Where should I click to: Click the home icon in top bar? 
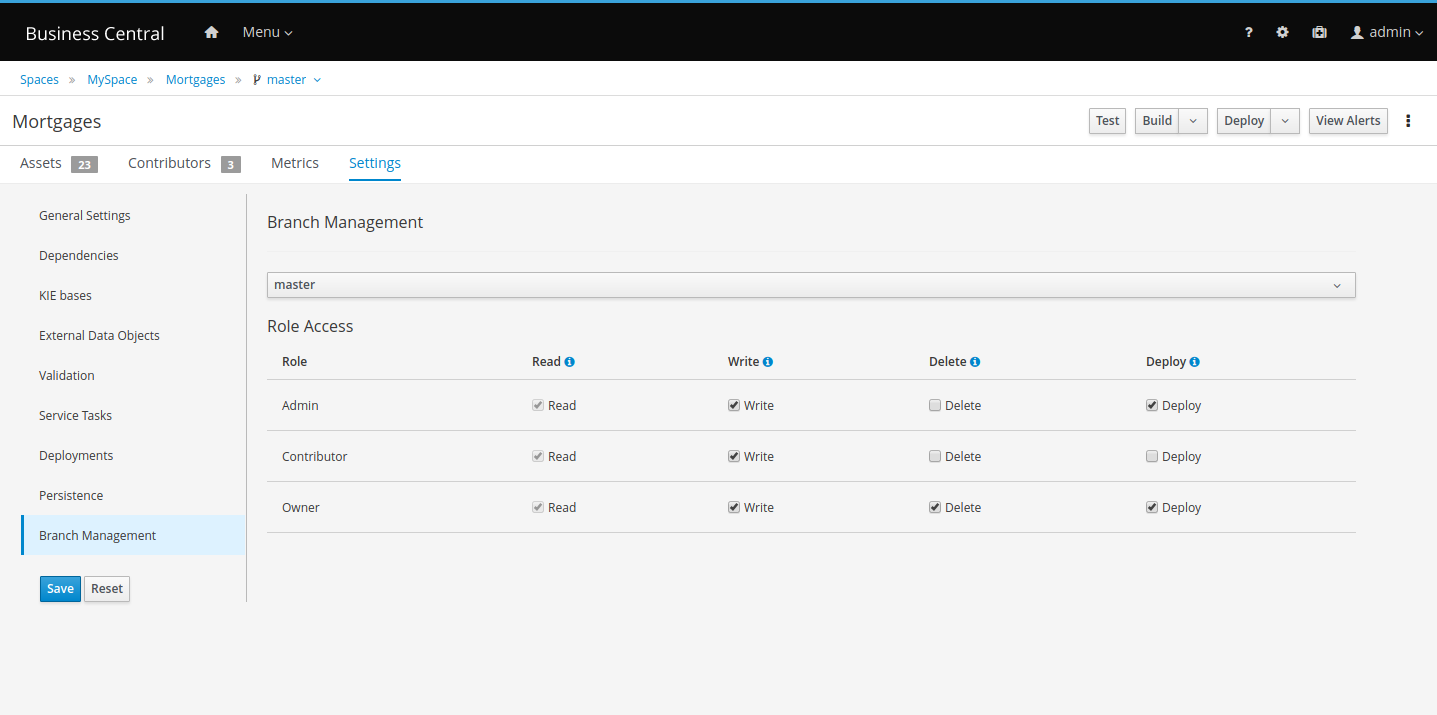pyautogui.click(x=211, y=32)
